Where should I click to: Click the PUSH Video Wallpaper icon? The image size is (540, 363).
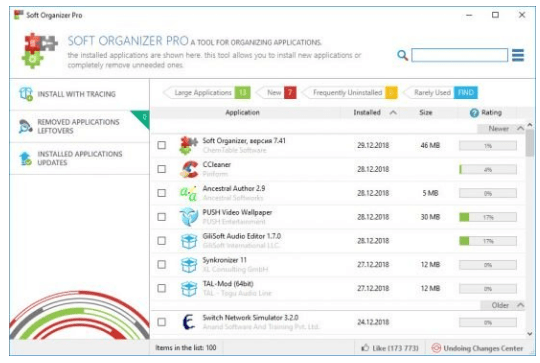(189, 217)
